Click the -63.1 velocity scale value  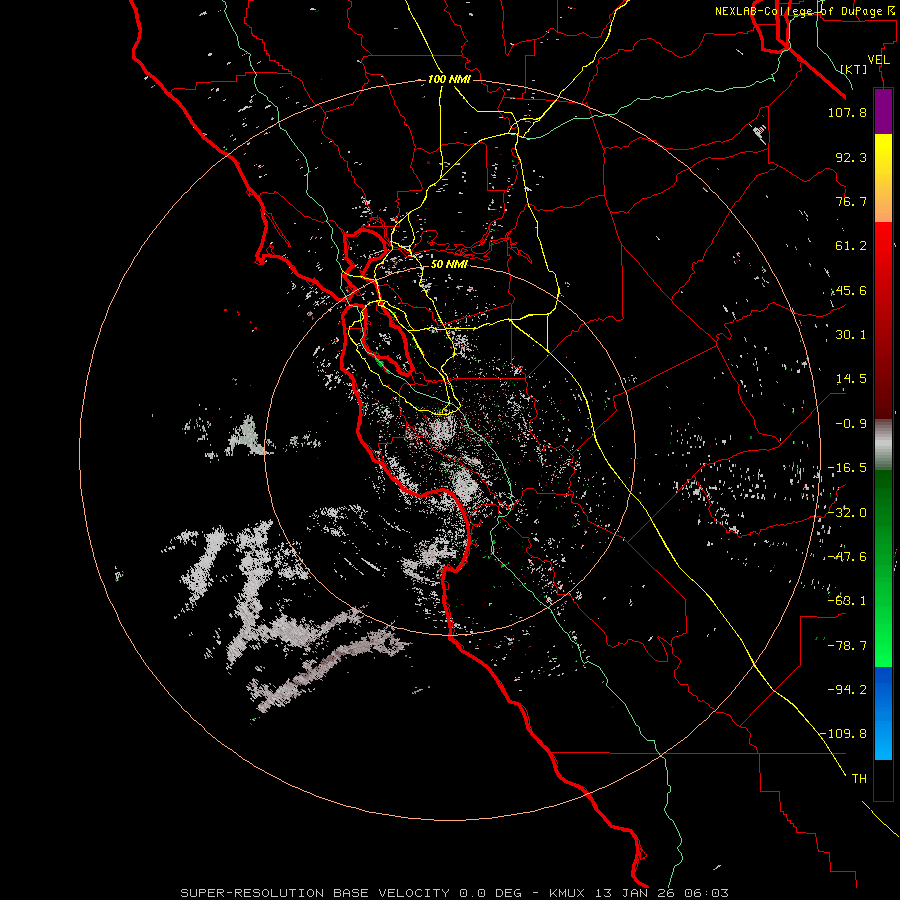847,601
